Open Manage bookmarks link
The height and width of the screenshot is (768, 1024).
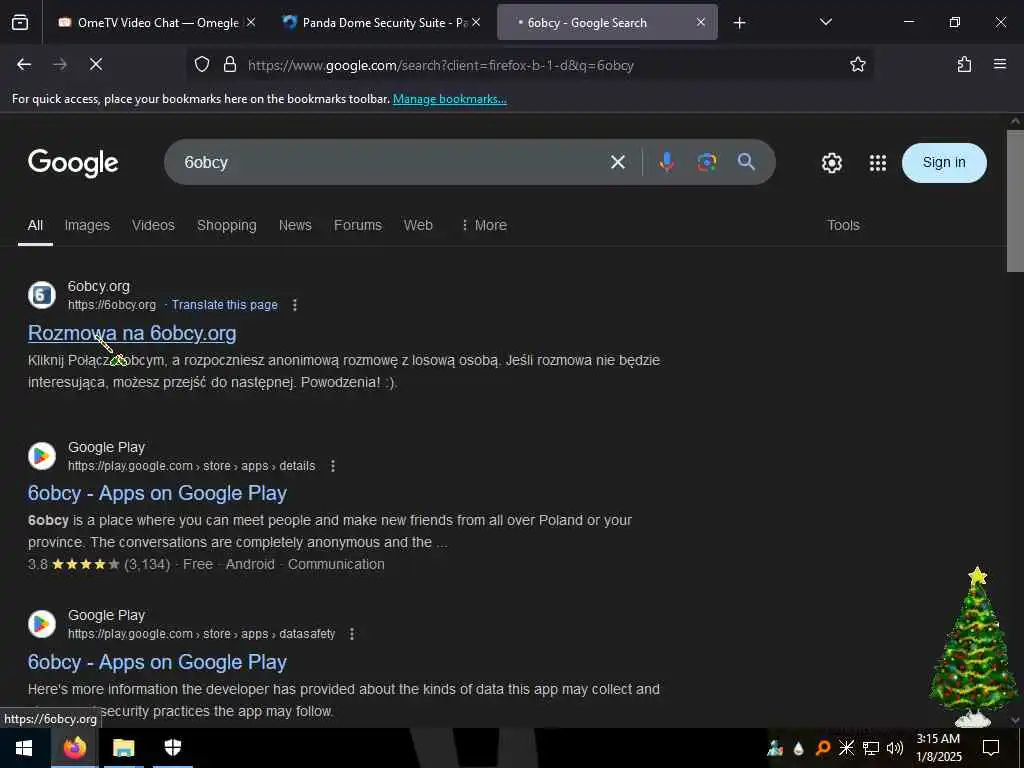449,99
